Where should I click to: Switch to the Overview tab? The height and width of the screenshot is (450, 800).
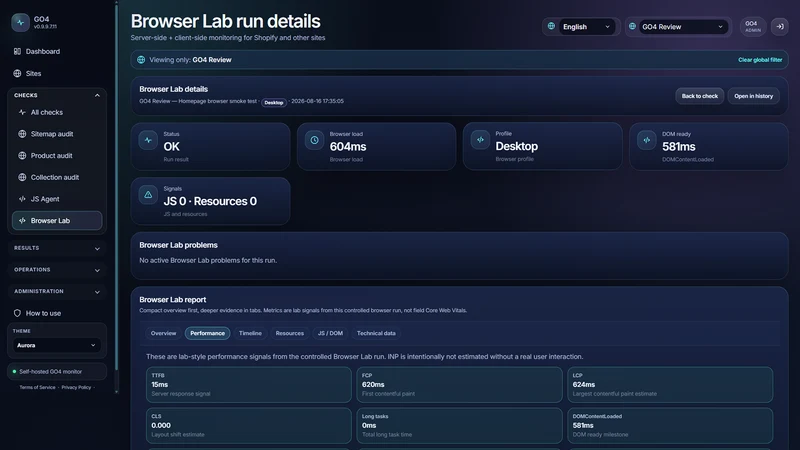click(163, 333)
